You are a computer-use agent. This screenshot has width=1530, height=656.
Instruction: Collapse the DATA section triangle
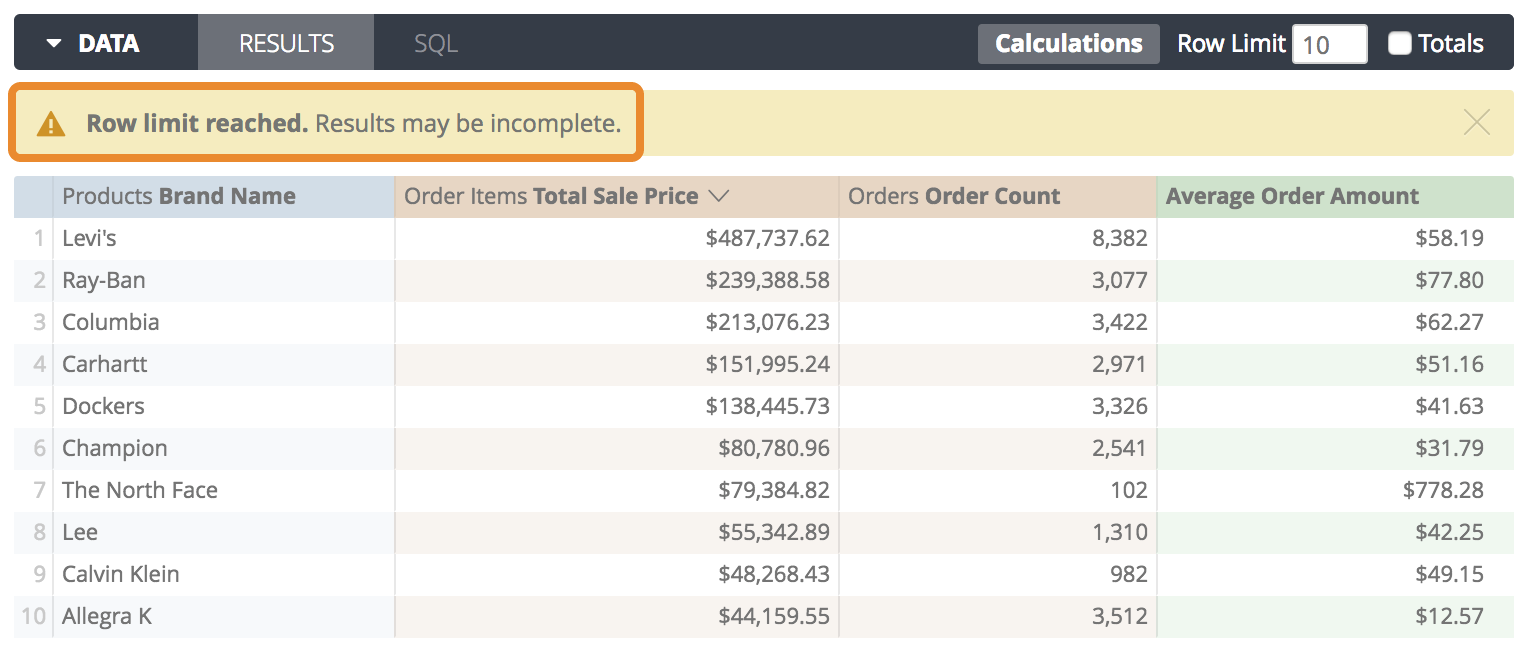(x=54, y=44)
